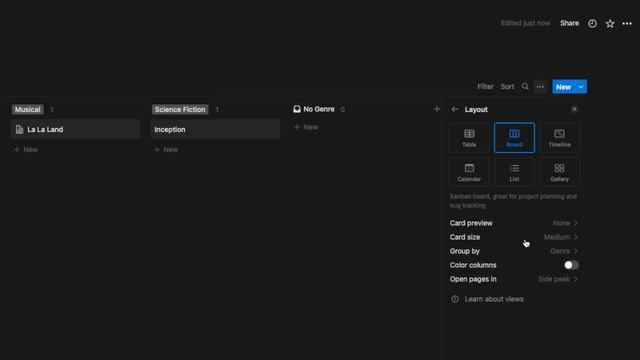The height and width of the screenshot is (360, 640).
Task: Add new card under Musical
Action: click(26, 150)
